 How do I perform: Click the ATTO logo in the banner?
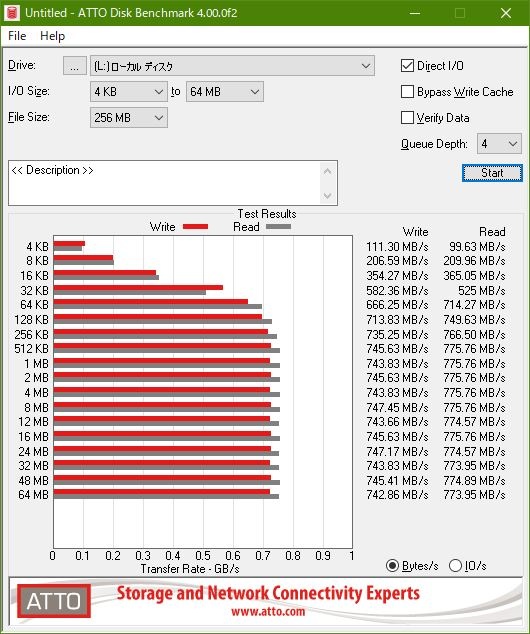(54, 601)
